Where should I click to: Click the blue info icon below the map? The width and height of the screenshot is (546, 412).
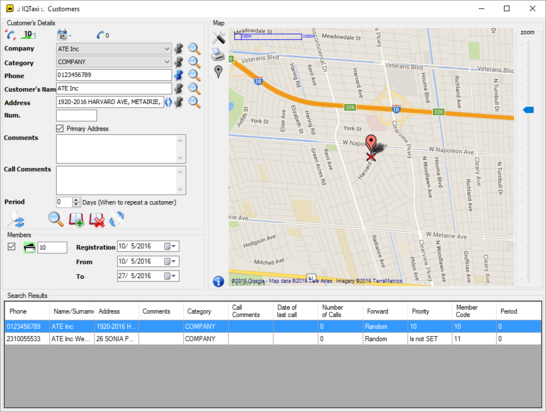[218, 281]
